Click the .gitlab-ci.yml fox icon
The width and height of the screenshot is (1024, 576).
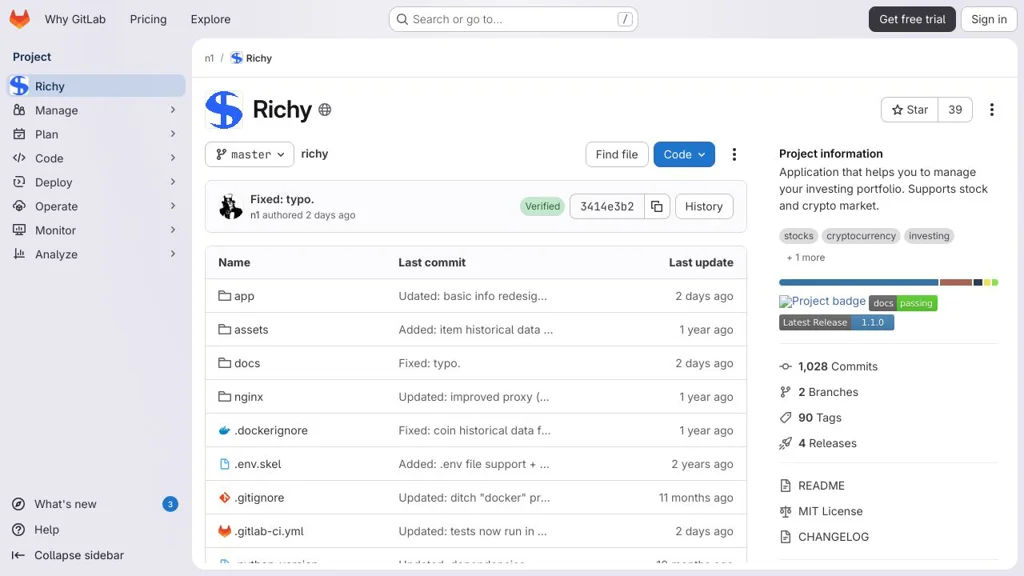click(x=225, y=531)
